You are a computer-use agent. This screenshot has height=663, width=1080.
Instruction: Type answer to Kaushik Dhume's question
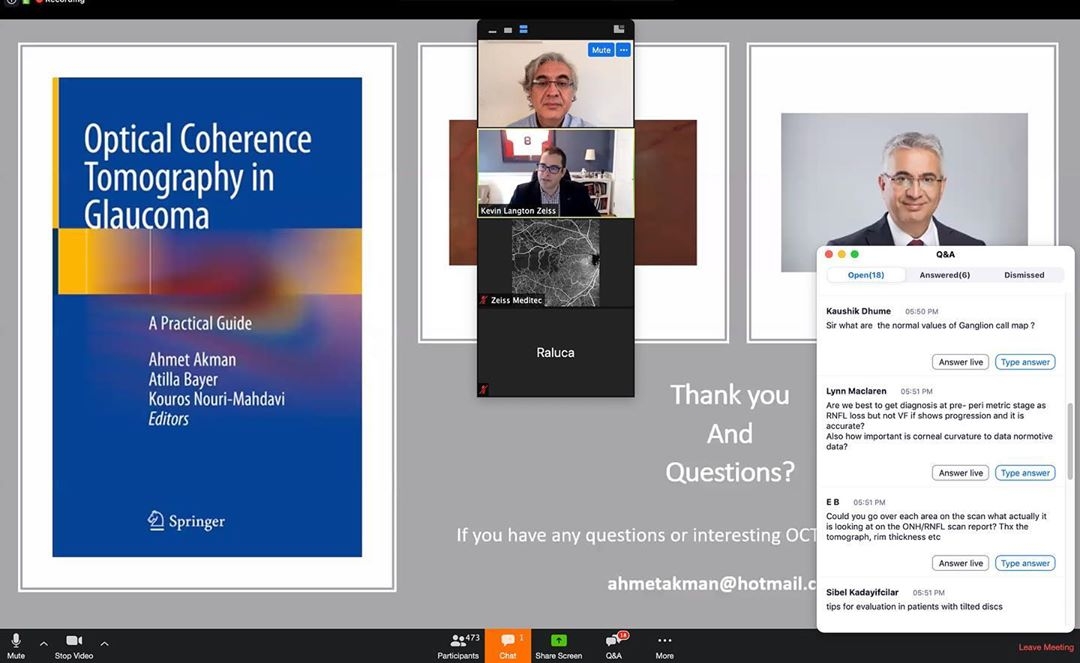pyautogui.click(x=1025, y=362)
